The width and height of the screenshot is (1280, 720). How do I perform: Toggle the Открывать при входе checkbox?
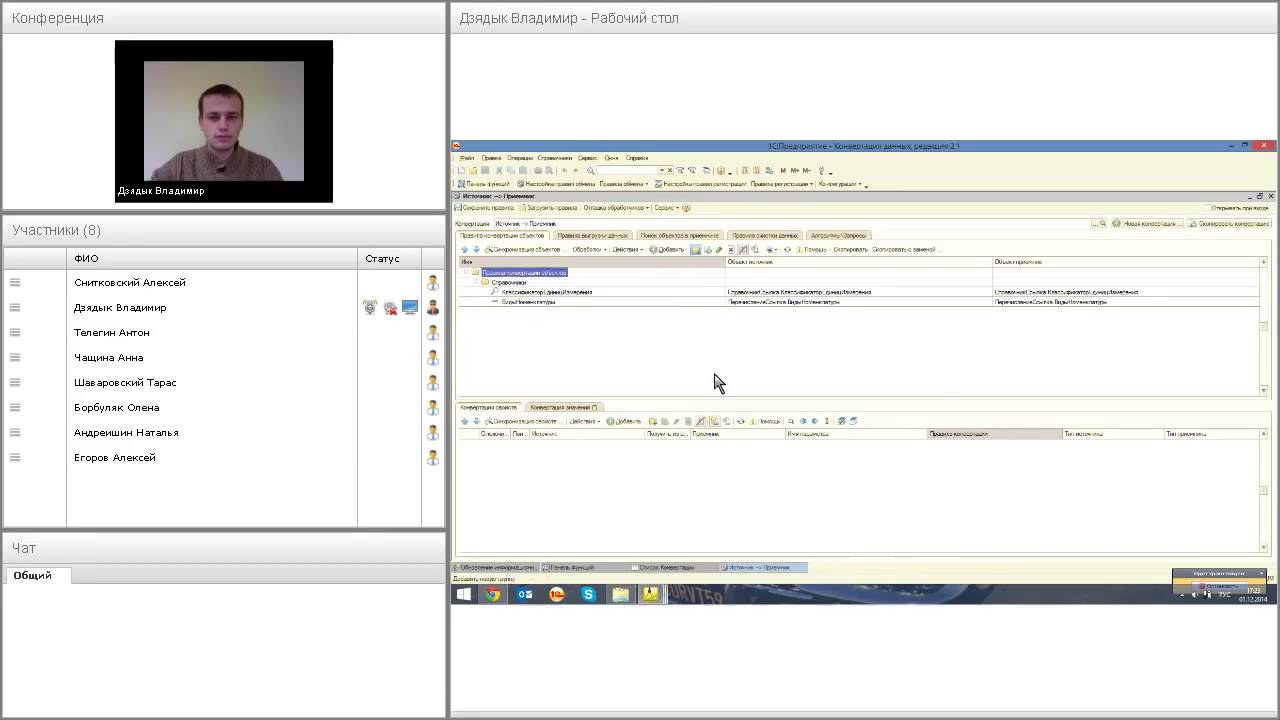coord(1207,208)
